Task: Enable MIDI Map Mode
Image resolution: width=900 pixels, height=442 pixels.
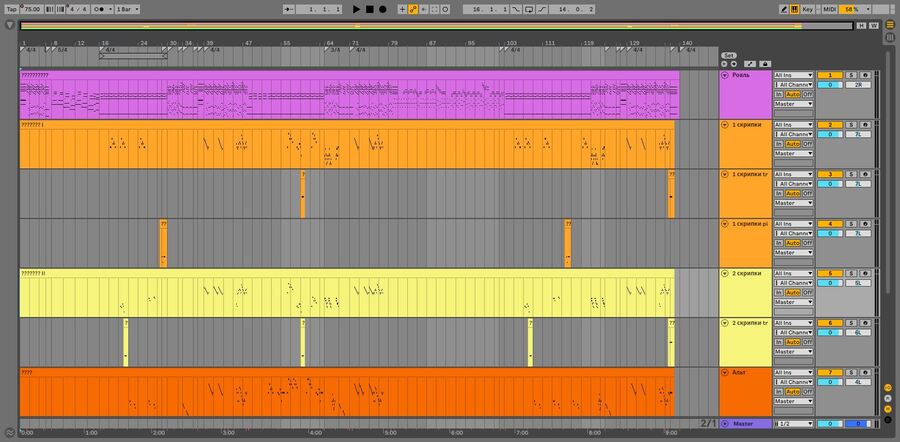Action: pyautogui.click(x=829, y=9)
